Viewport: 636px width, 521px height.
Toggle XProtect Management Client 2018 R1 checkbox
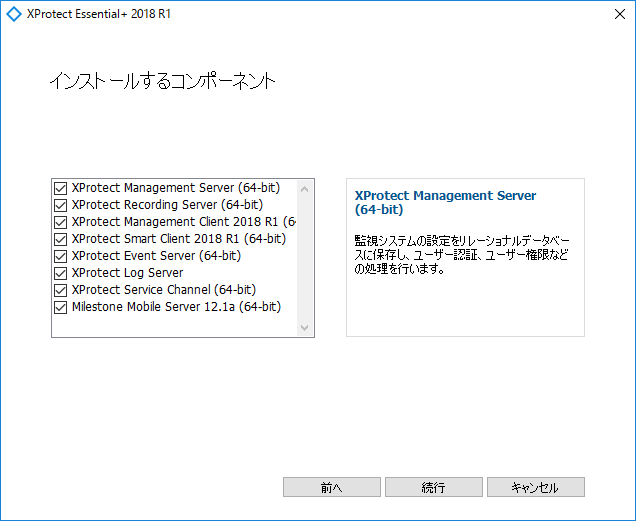click(x=60, y=222)
